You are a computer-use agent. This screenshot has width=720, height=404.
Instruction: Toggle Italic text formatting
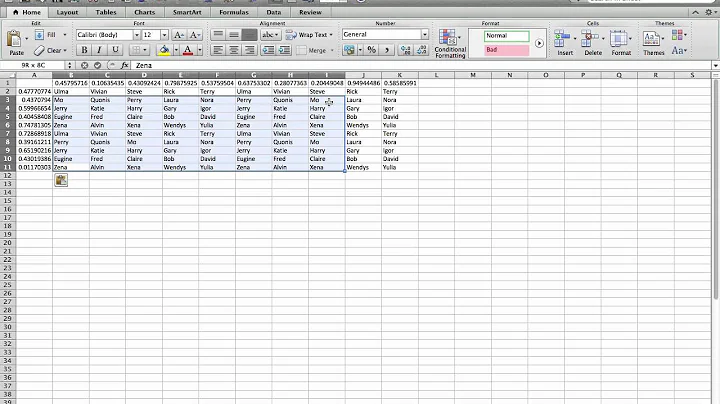[97, 50]
